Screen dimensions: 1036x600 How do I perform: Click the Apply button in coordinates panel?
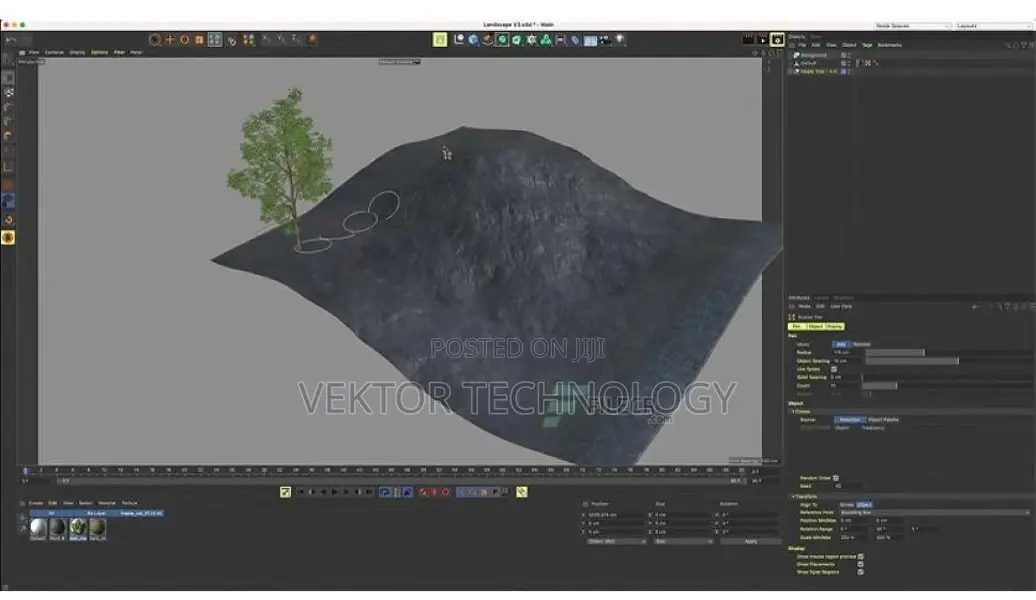[751, 541]
